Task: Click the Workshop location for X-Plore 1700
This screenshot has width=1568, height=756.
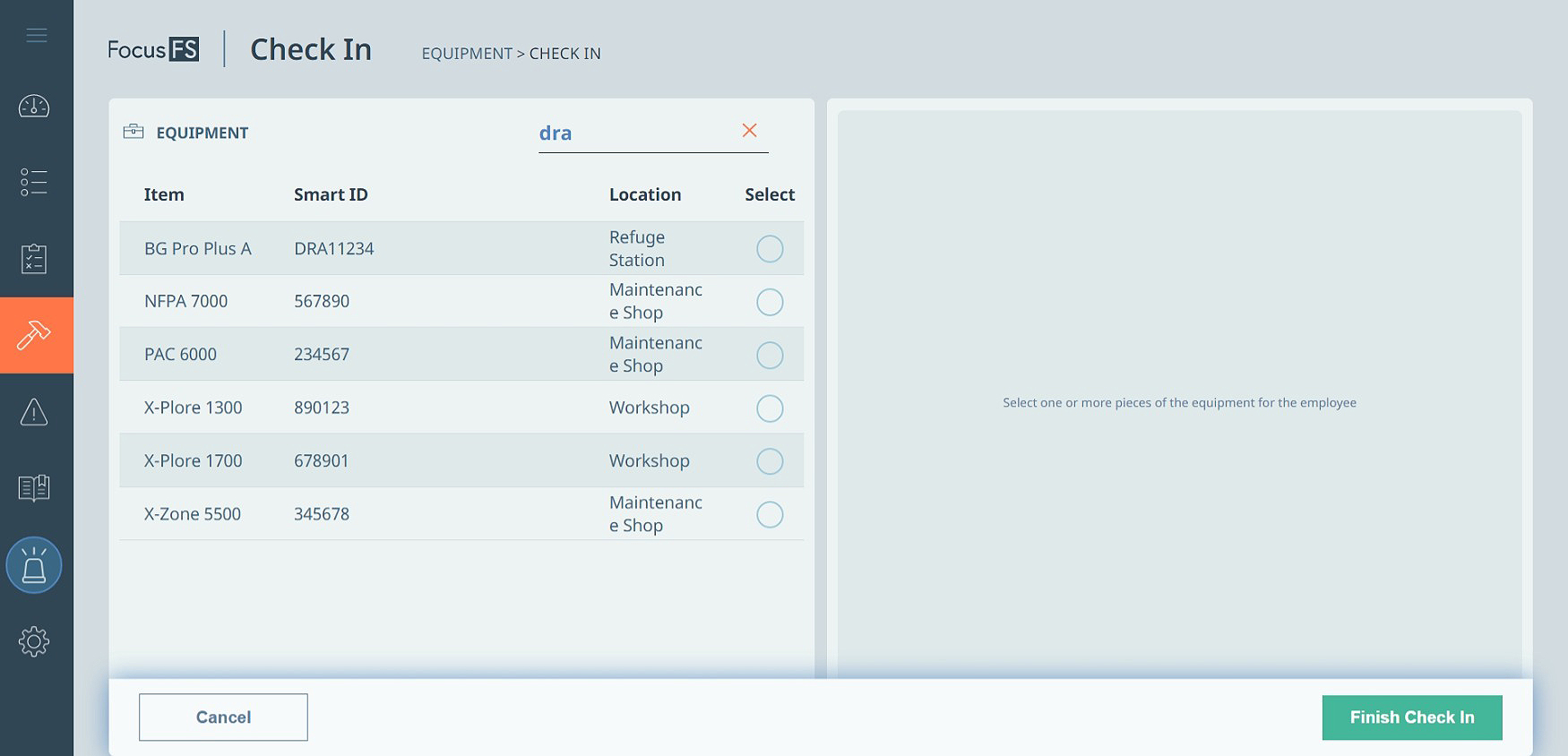Action: (650, 460)
